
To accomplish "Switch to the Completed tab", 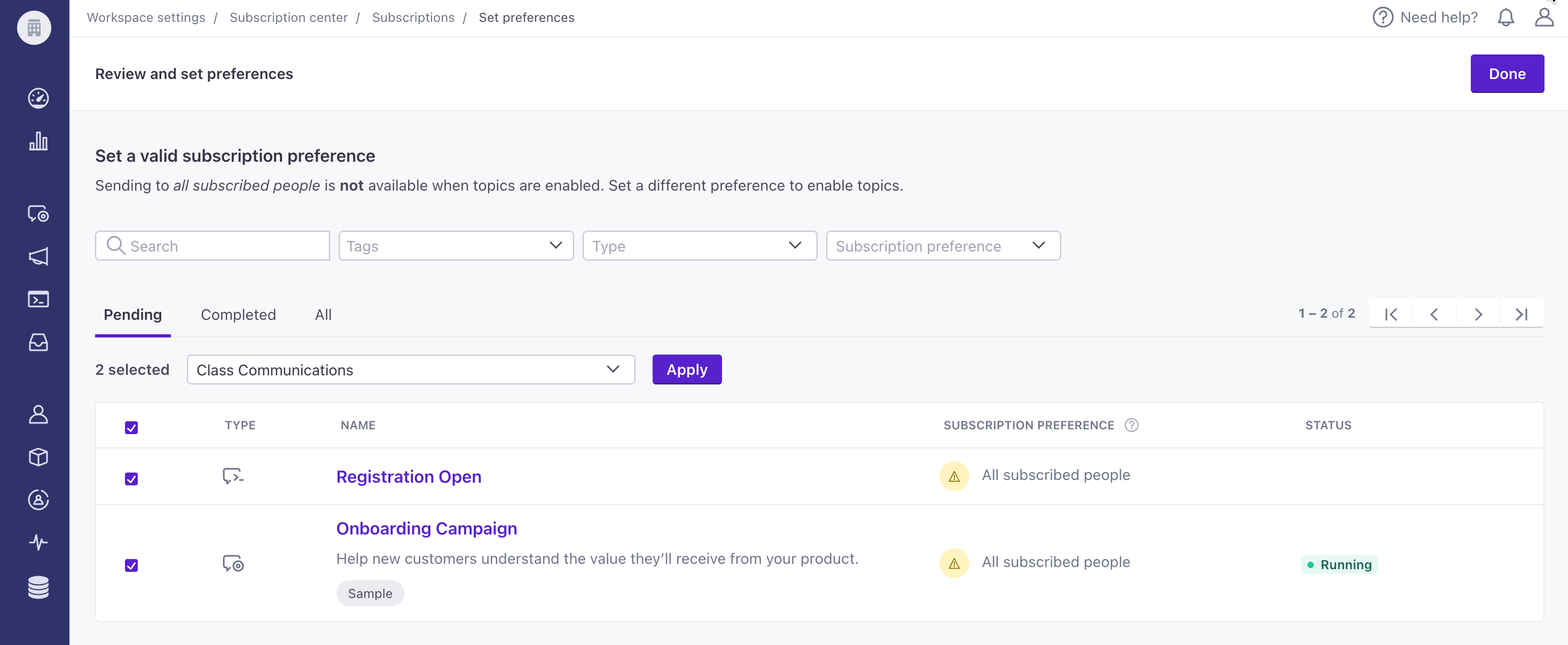I will pos(238,314).
